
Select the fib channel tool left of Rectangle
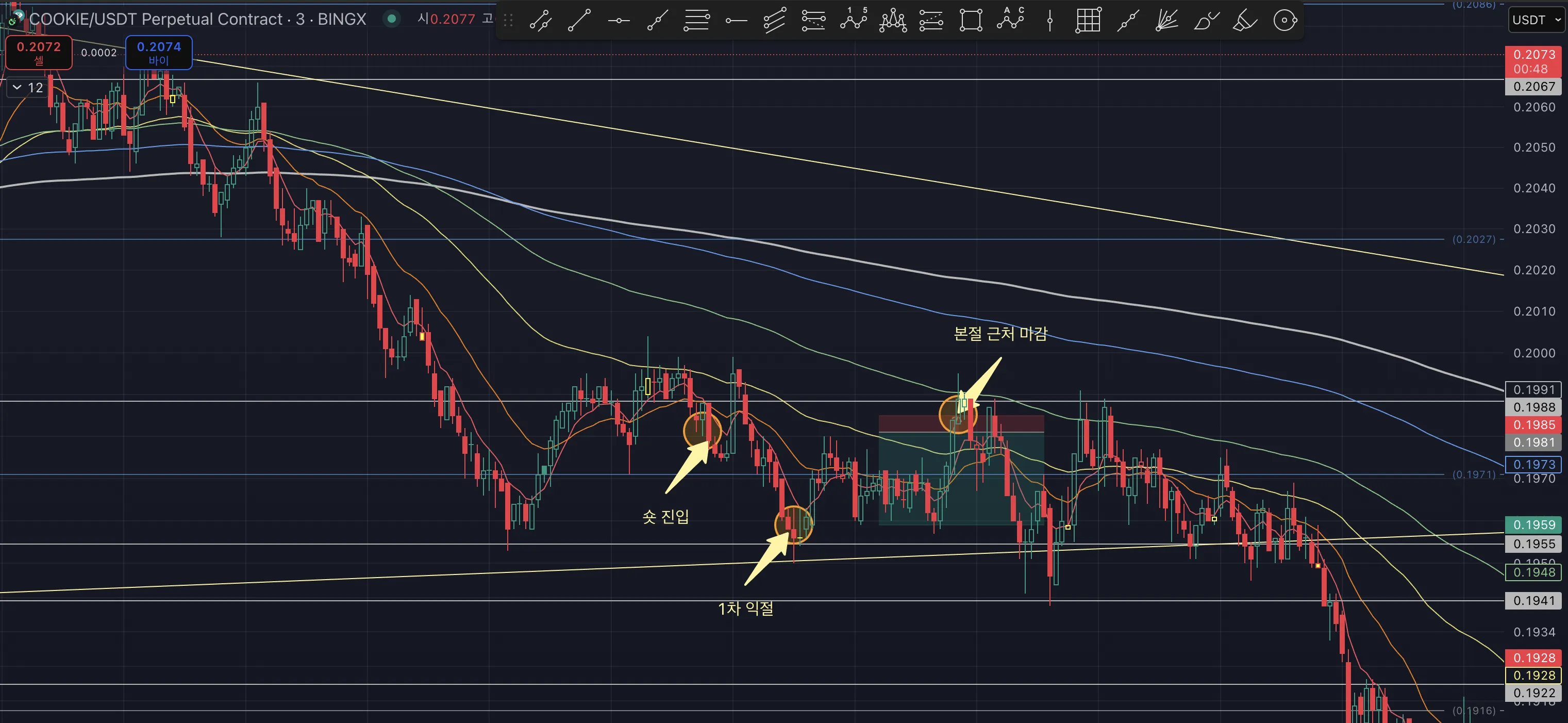point(931,21)
